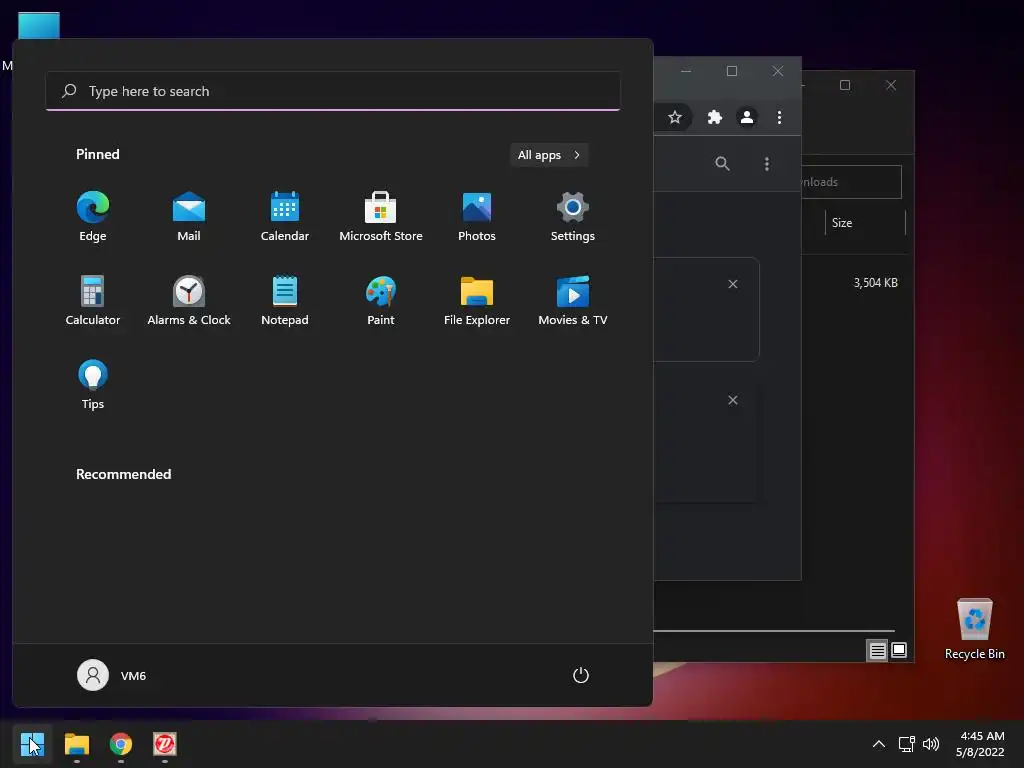
Task: Switch Explorer to large thumbnails view
Action: pyautogui.click(x=899, y=650)
